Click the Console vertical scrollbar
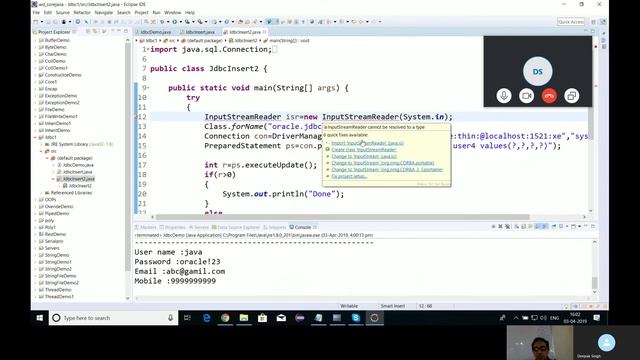 tap(595, 282)
